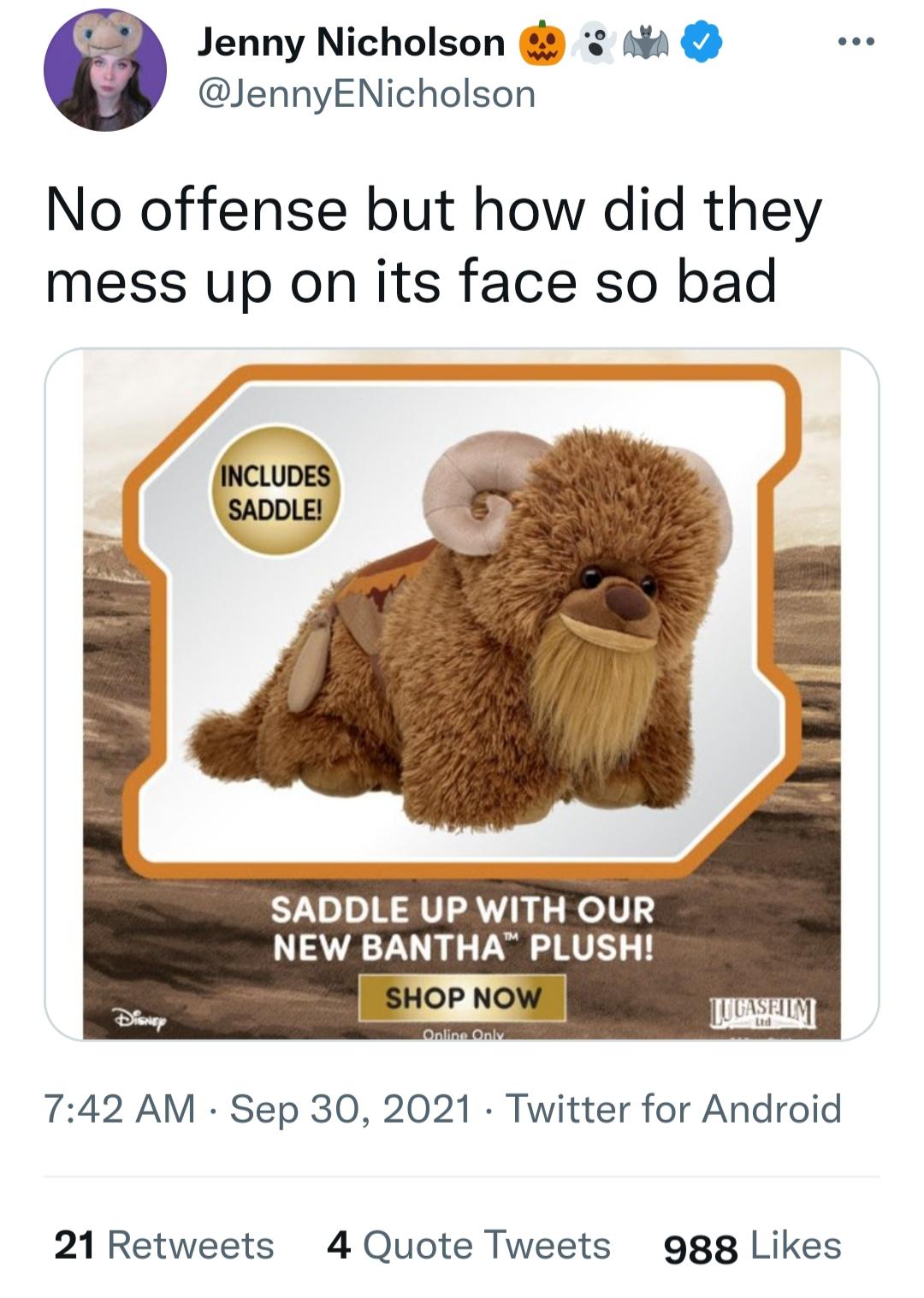Screen dimensions: 924x1298
Task: Click the SHOP NOW button in image
Action: (x=463, y=998)
